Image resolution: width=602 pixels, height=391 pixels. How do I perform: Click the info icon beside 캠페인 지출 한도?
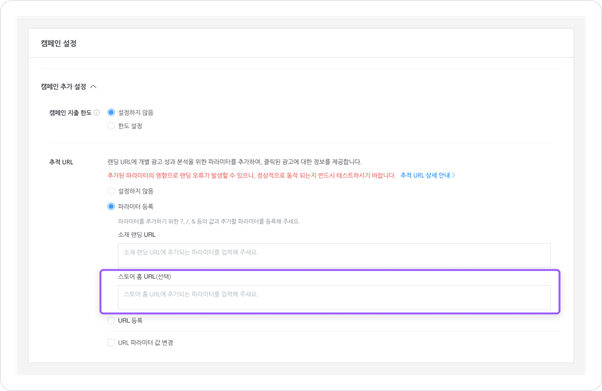coord(97,113)
